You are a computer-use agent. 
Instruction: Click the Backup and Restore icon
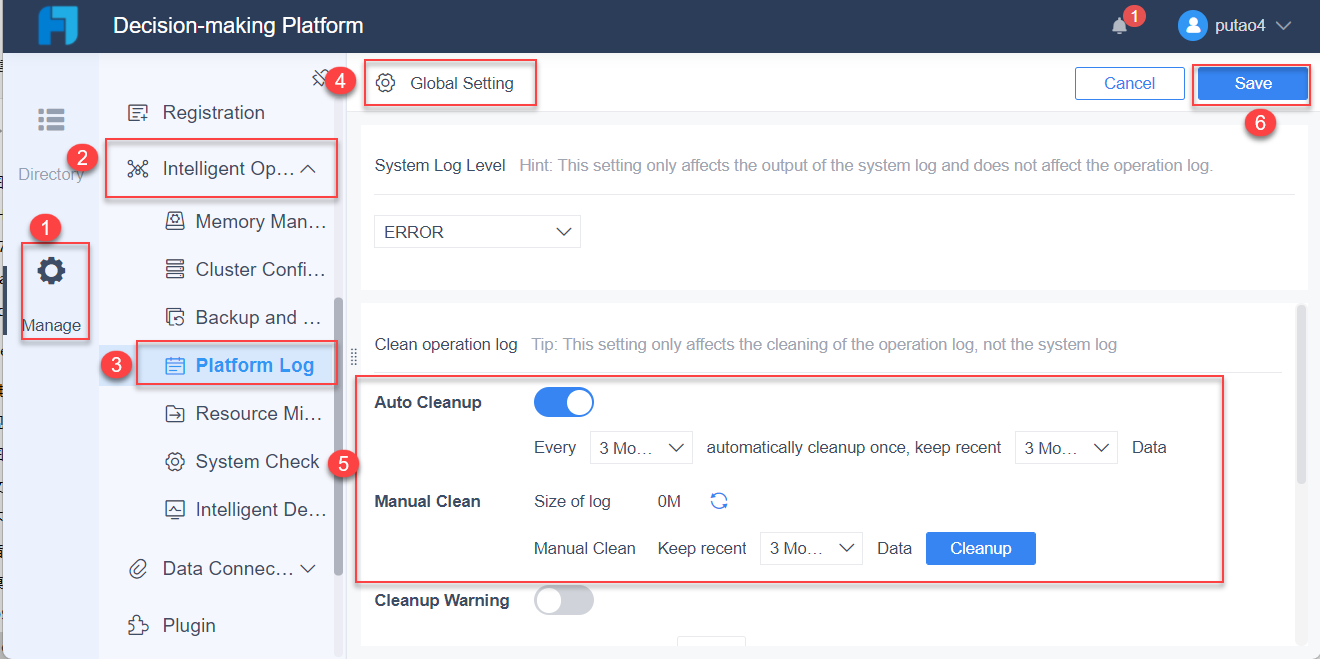pyautogui.click(x=175, y=317)
